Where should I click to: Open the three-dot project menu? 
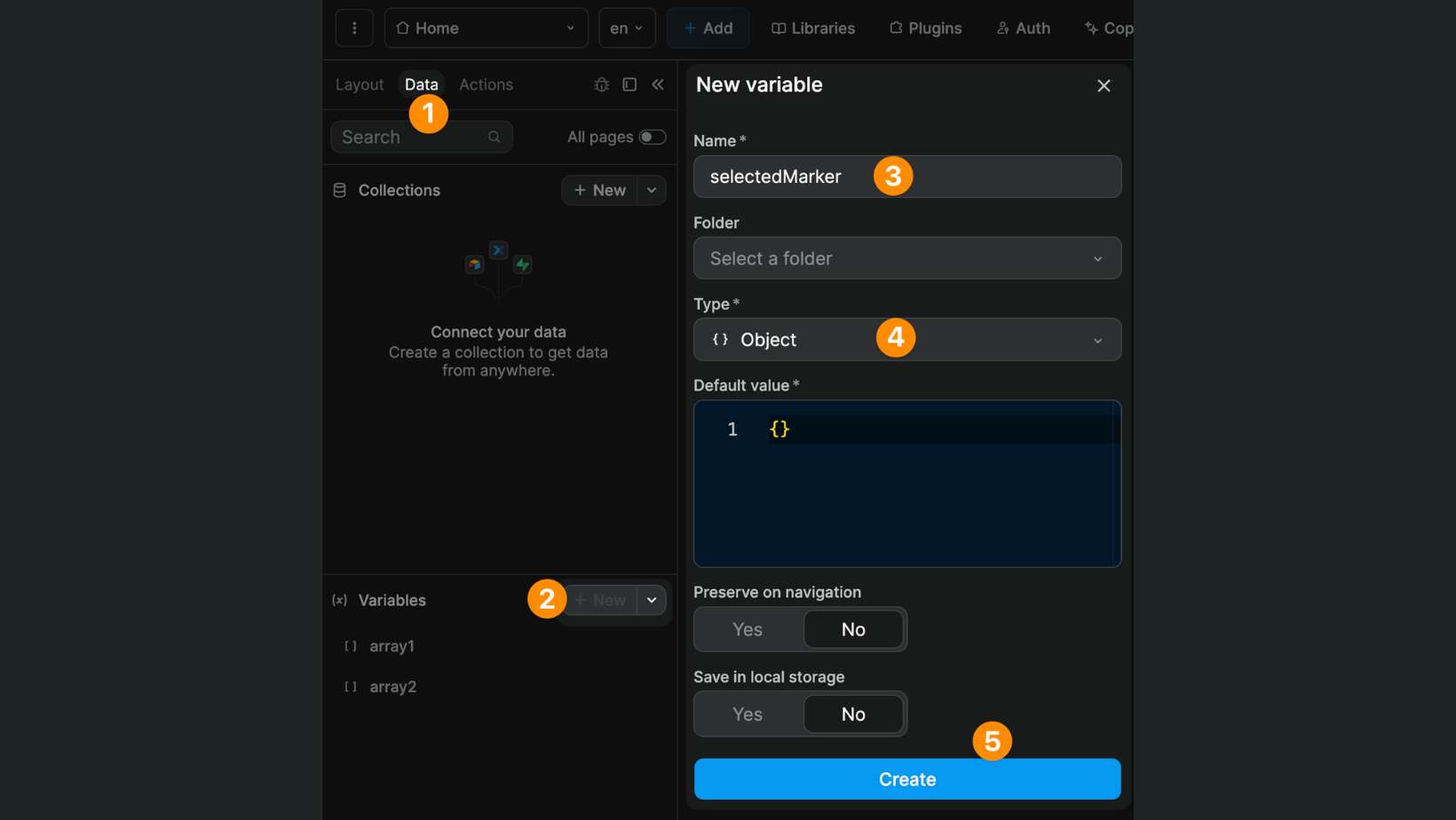point(354,28)
